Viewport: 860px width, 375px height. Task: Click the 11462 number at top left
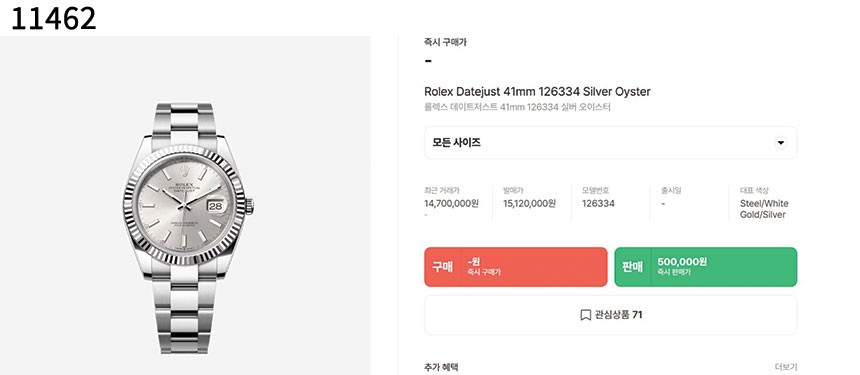53,18
